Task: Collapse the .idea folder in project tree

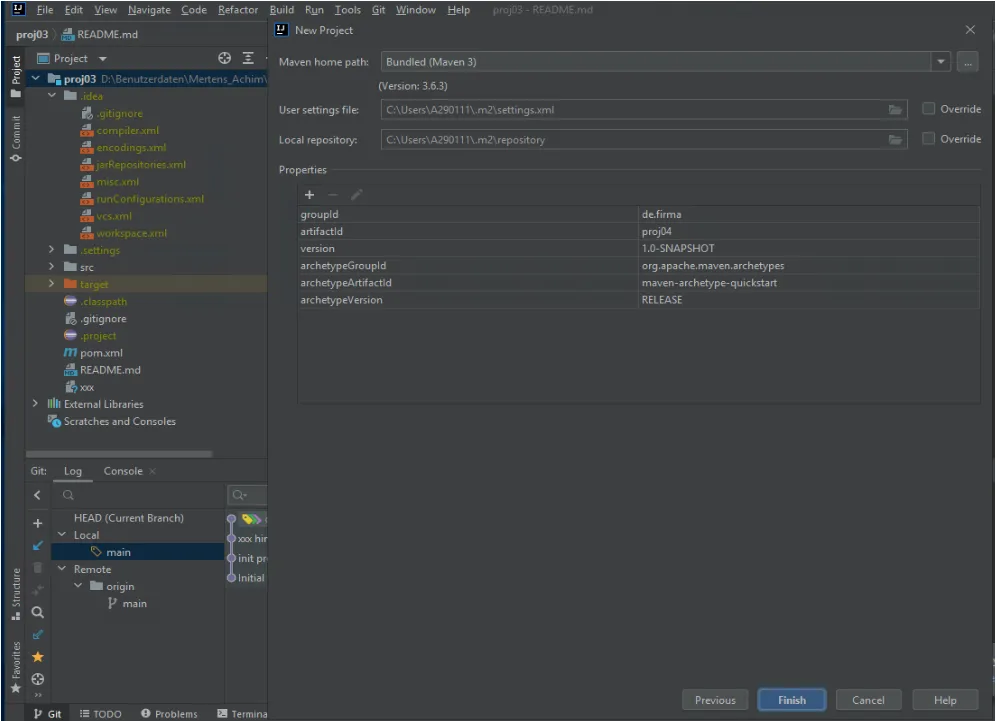Action: 52,96
